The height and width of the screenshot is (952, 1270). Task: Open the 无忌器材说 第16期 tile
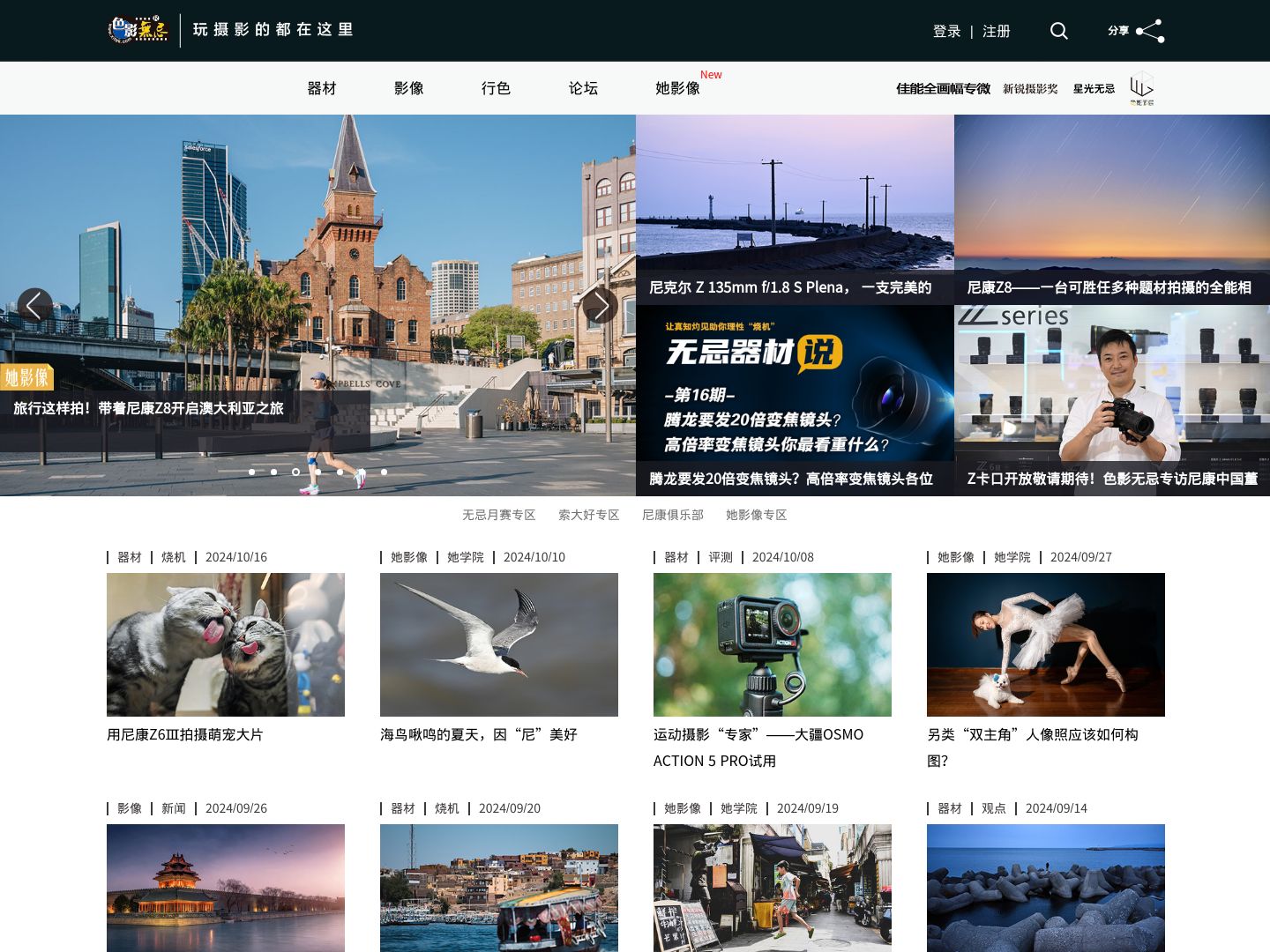795,400
